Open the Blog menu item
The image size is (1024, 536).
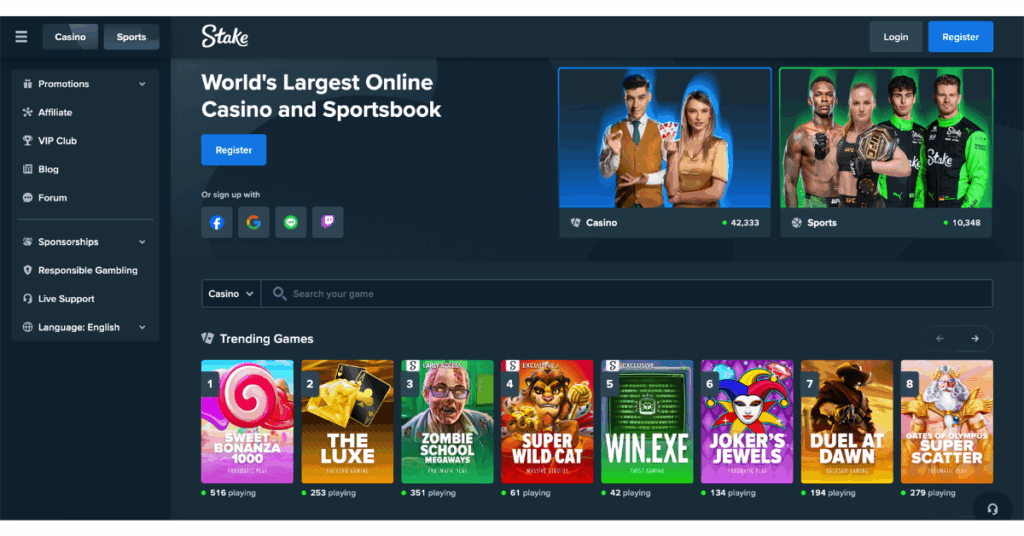[x=85, y=169]
